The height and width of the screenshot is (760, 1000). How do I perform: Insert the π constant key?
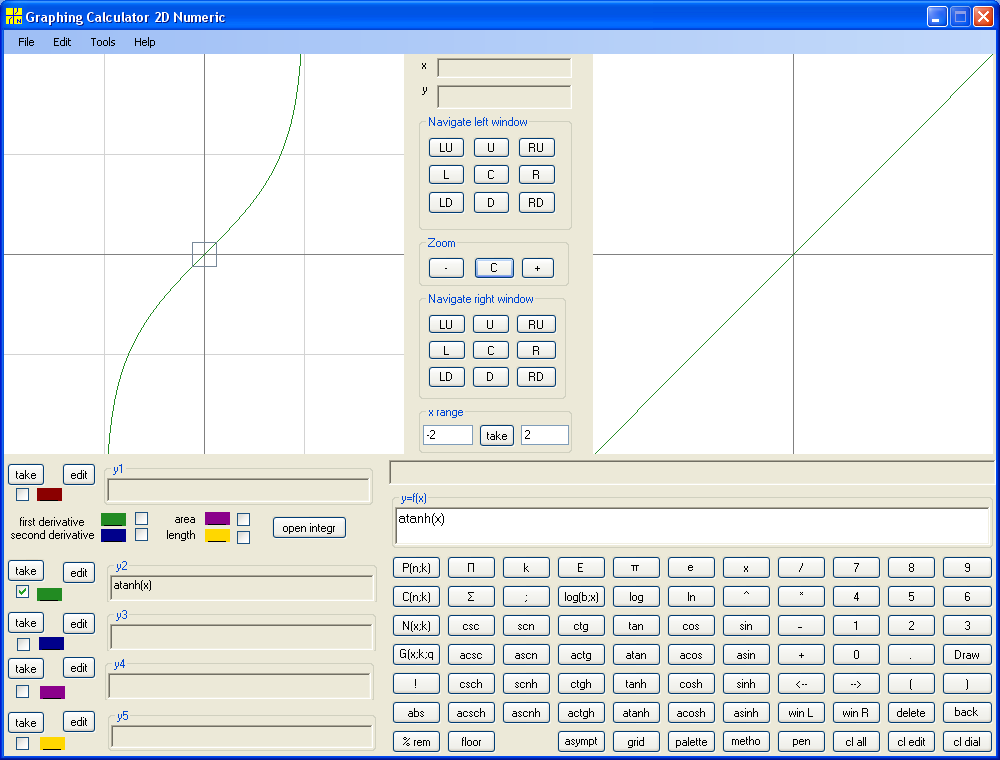click(636, 567)
